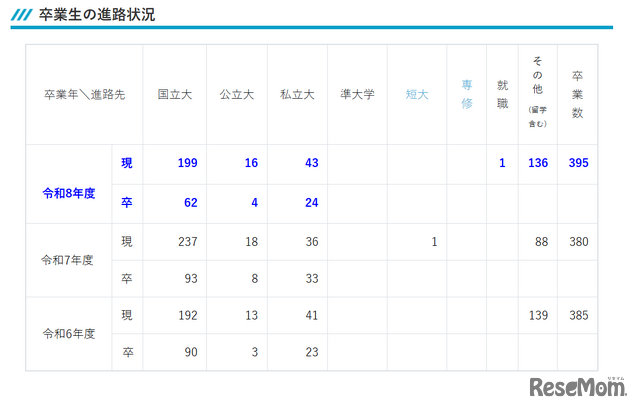Screen dimensions: 640x410
Task: Click the 準大学 column header
Action: (x=357, y=94)
